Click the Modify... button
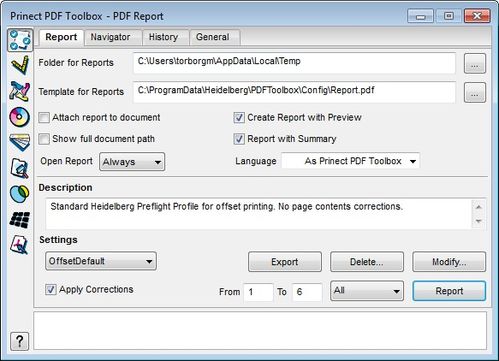 (449, 262)
